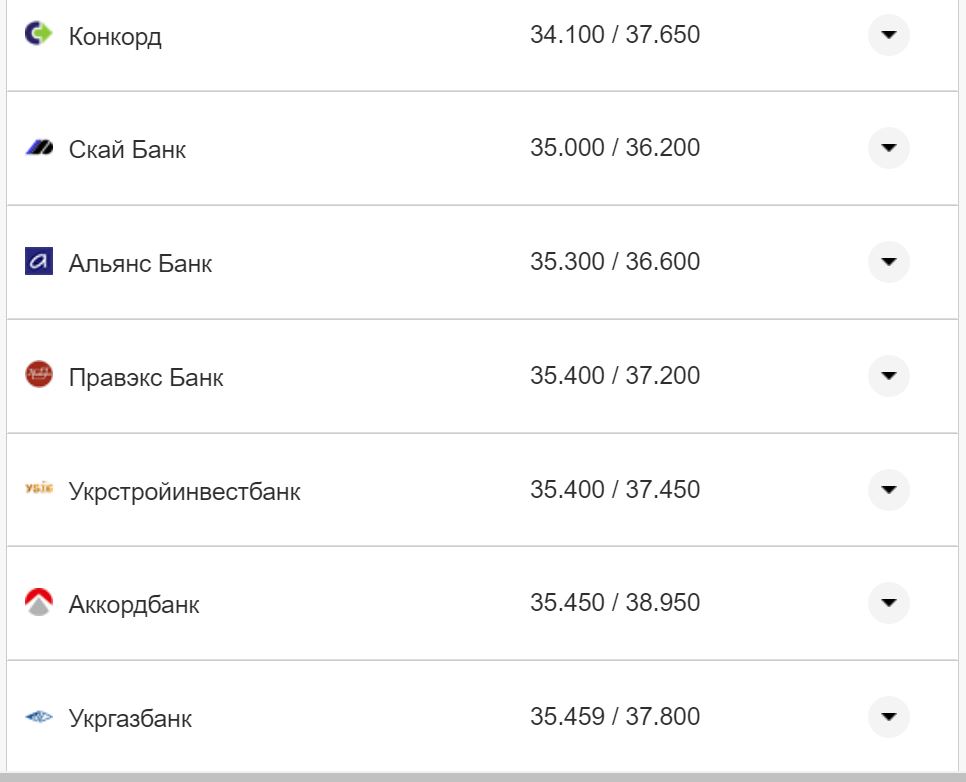Viewport: 966px width, 782px height.
Task: Expand the Укргазбанк row arrow
Action: (888, 717)
